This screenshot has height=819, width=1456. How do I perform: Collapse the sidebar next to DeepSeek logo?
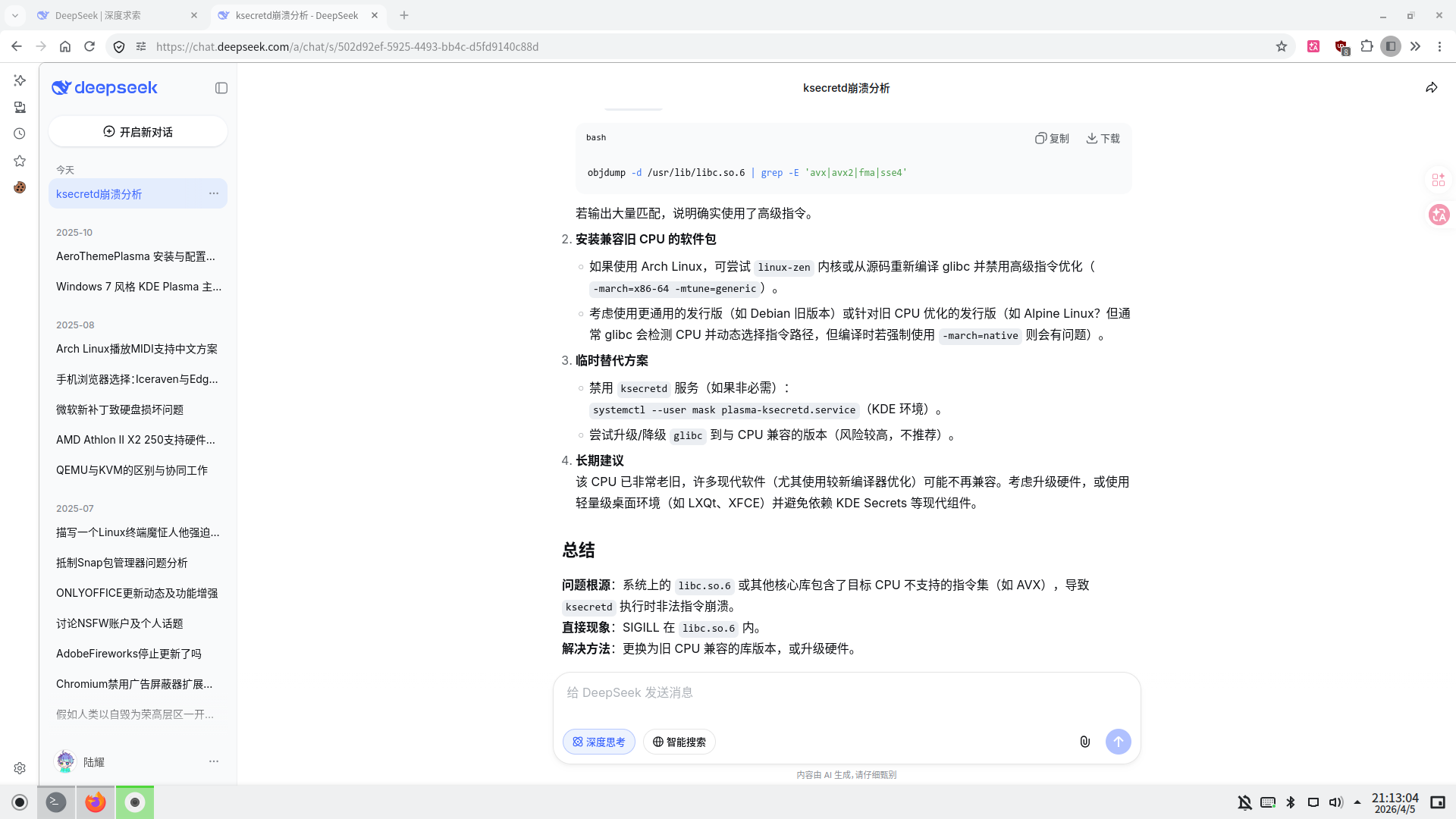point(221,88)
